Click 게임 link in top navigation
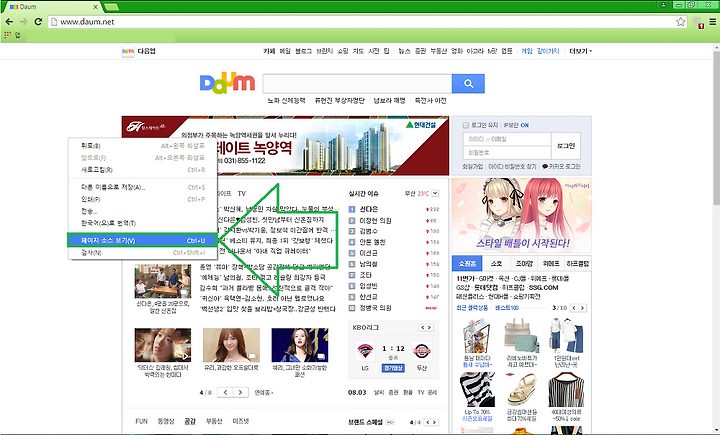The width and height of the screenshot is (720, 435). tap(527, 51)
